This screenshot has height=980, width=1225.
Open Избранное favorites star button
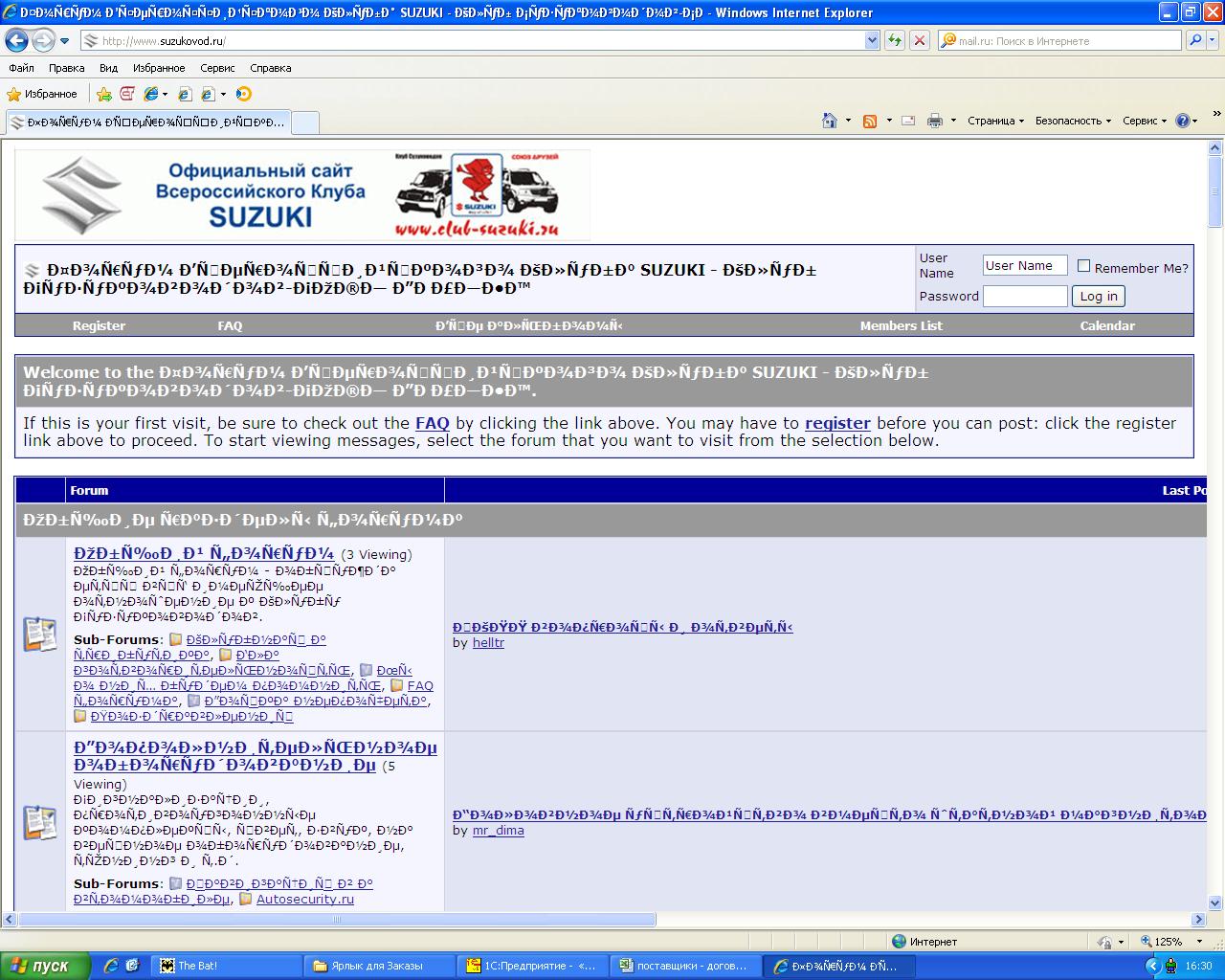[x=42, y=94]
